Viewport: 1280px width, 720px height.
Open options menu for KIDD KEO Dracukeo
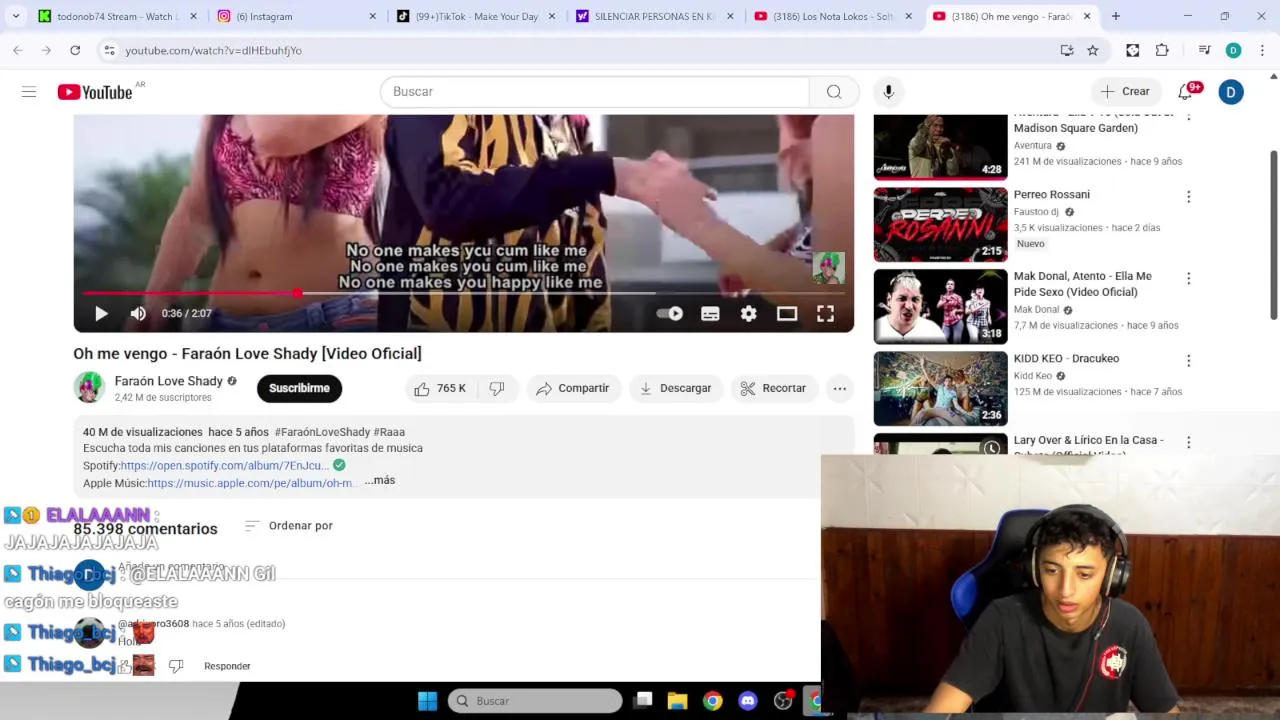1188,361
